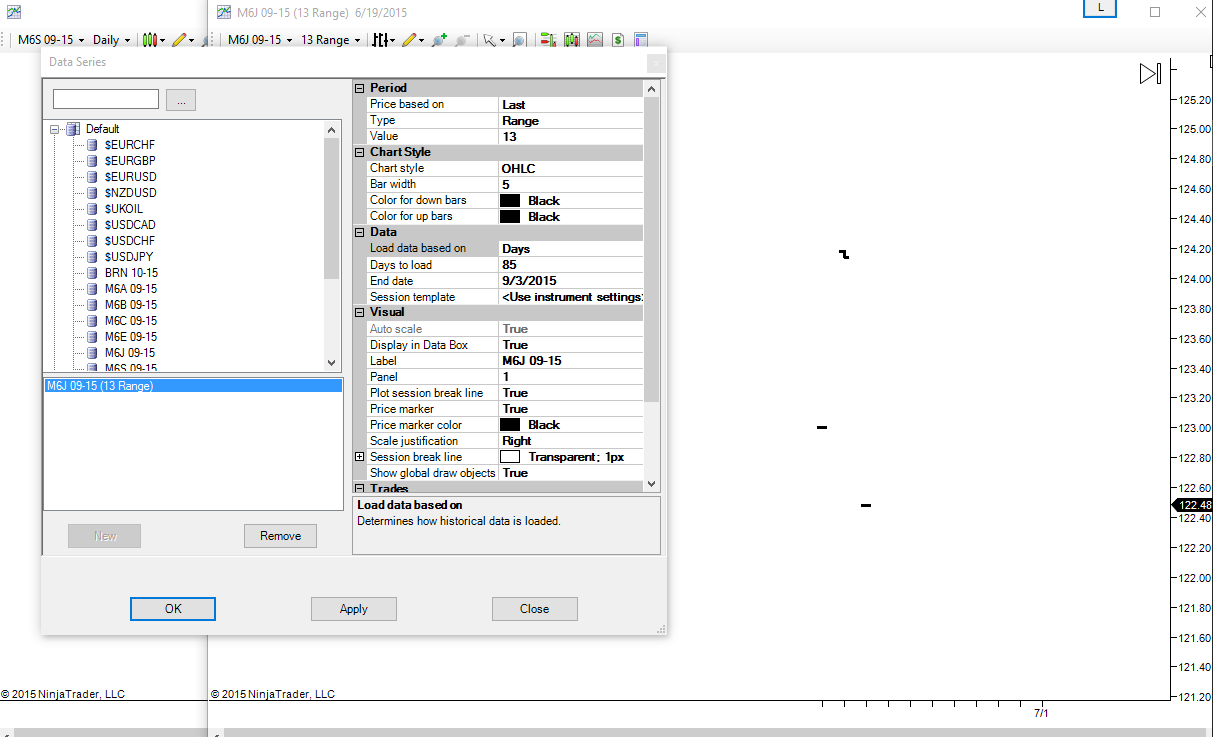Click the Session break line transparent swatch
Viewport: 1213px width, 737px height.
pyautogui.click(x=510, y=456)
